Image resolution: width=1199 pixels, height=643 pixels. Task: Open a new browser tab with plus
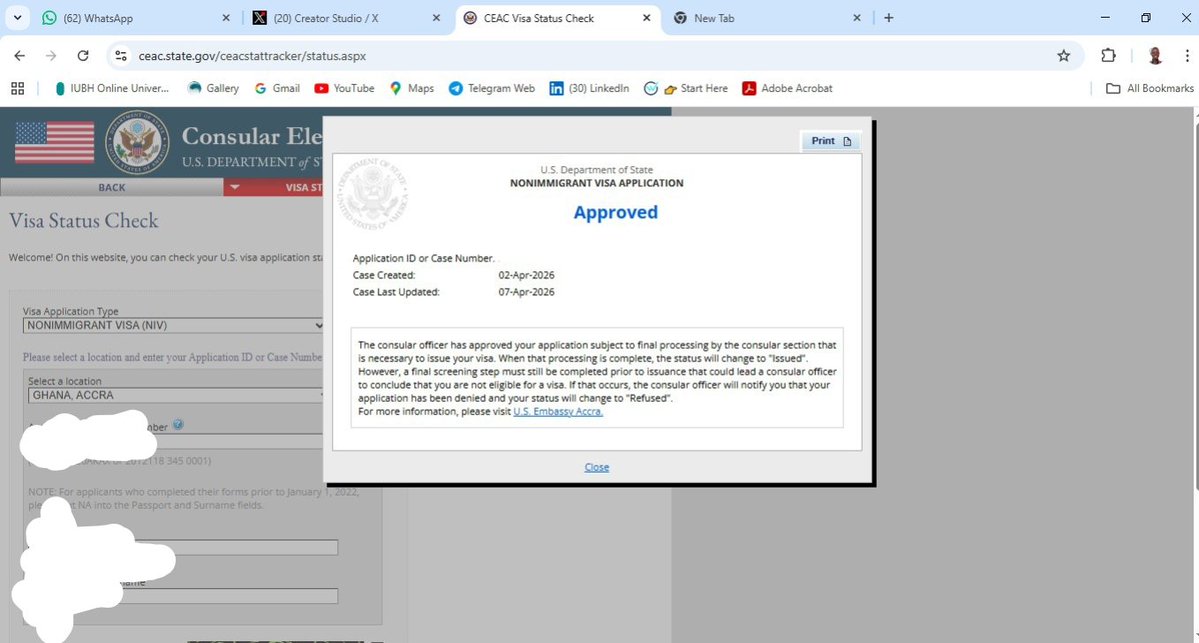[x=889, y=18]
